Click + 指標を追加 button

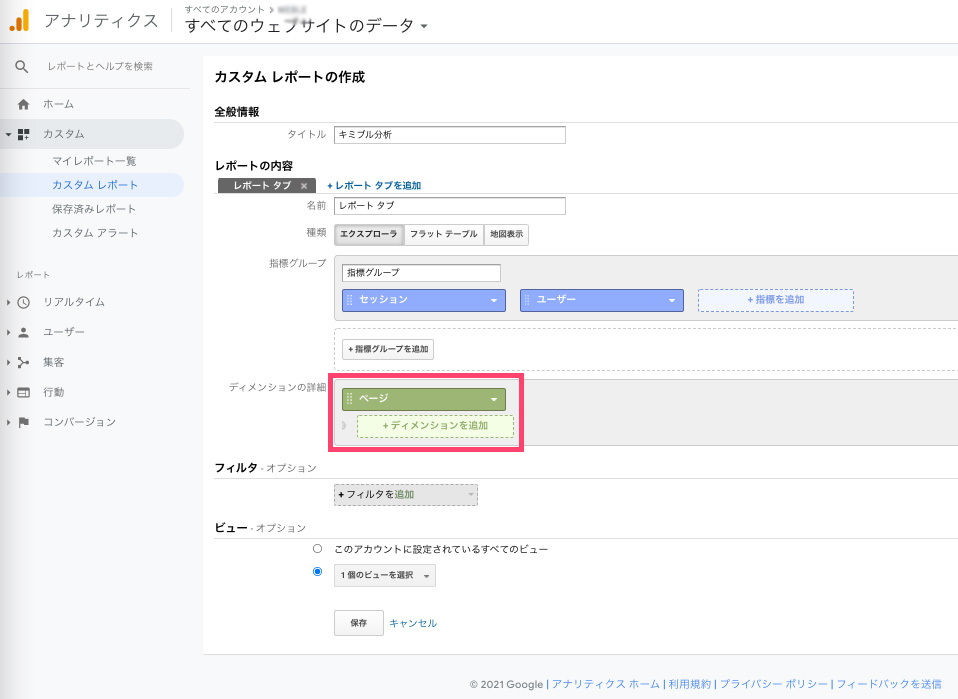tap(776, 300)
